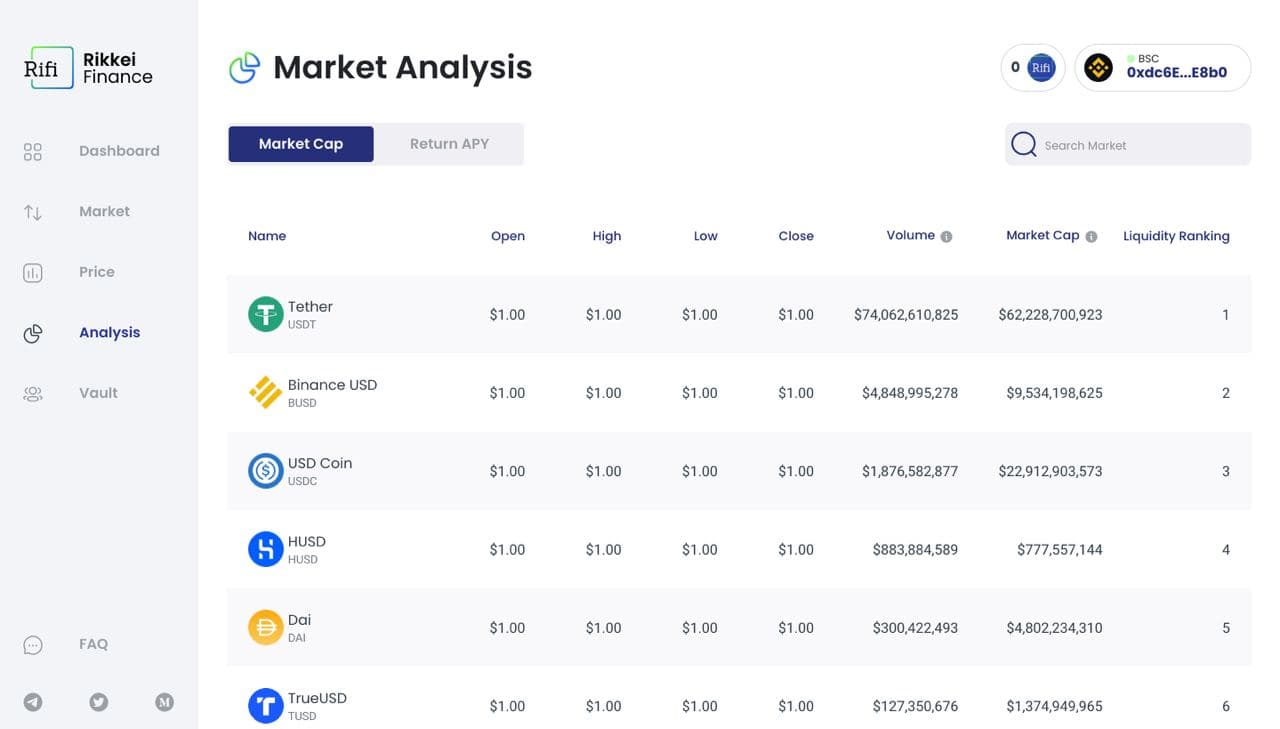Click the Tether coin icon
This screenshot has height=729, width=1280.
(266, 315)
